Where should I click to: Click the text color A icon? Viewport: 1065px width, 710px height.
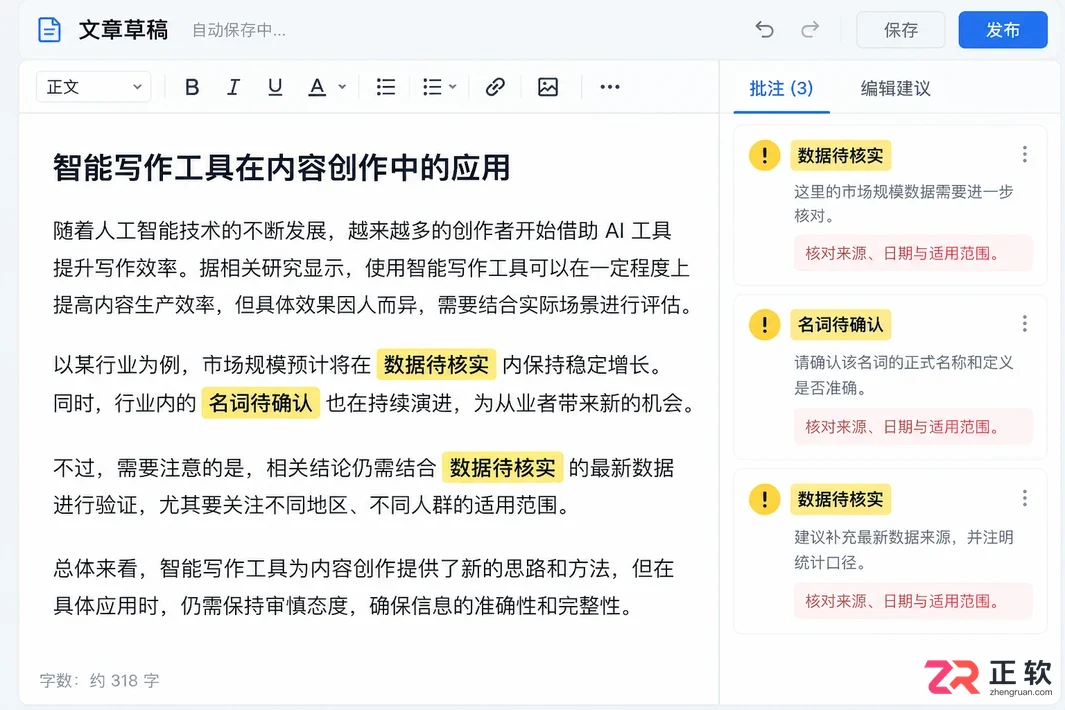click(317, 87)
